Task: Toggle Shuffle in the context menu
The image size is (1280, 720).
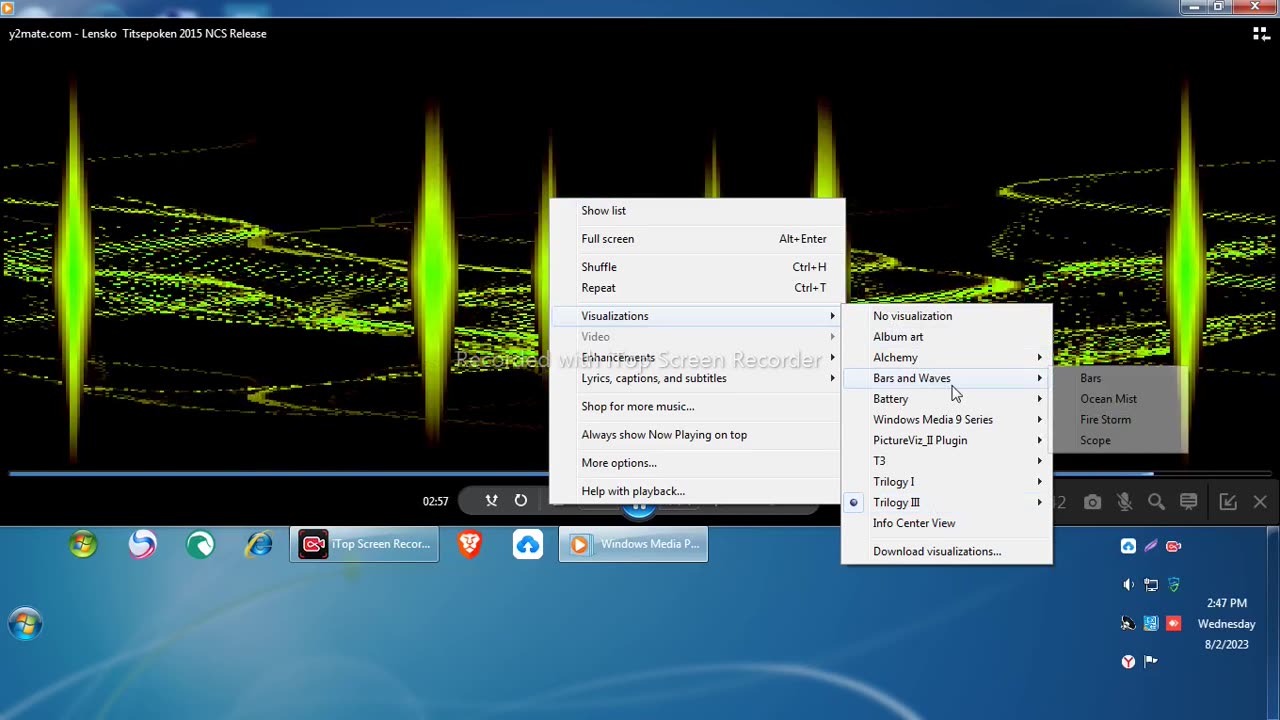Action: tap(697, 267)
